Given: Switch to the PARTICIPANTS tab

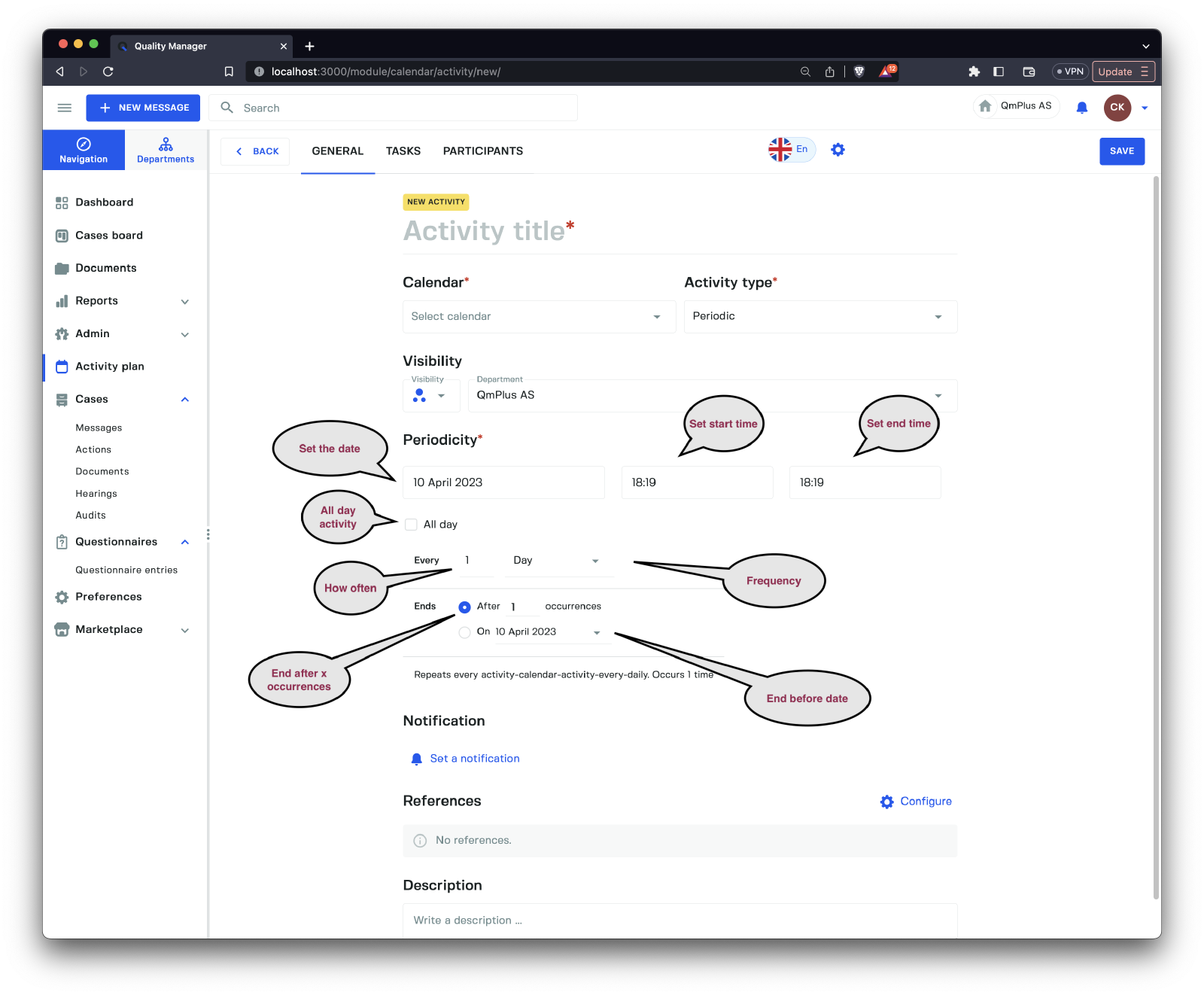Looking at the screenshot, I should point(482,151).
